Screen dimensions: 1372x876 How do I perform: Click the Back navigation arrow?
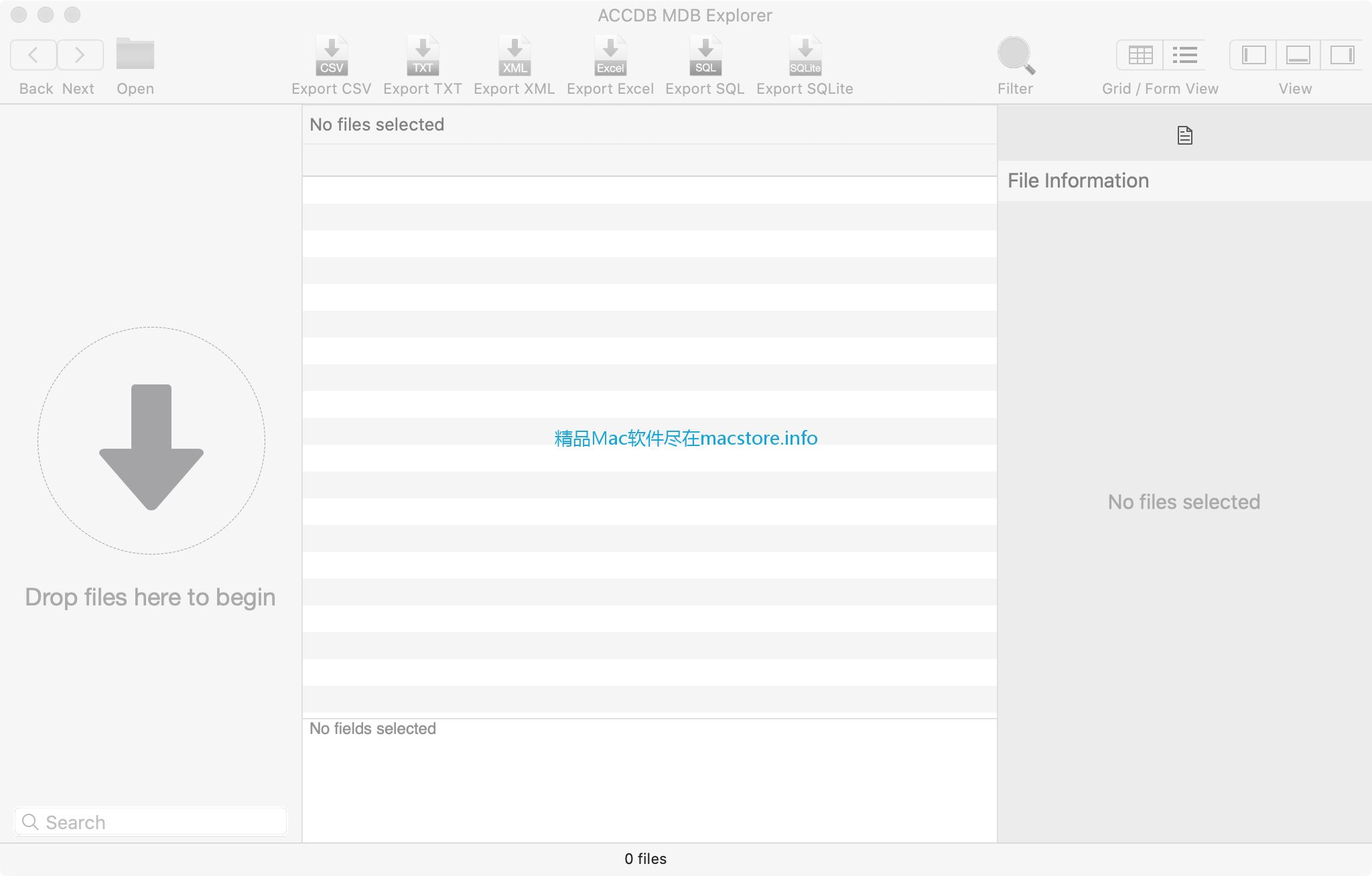pyautogui.click(x=33, y=54)
